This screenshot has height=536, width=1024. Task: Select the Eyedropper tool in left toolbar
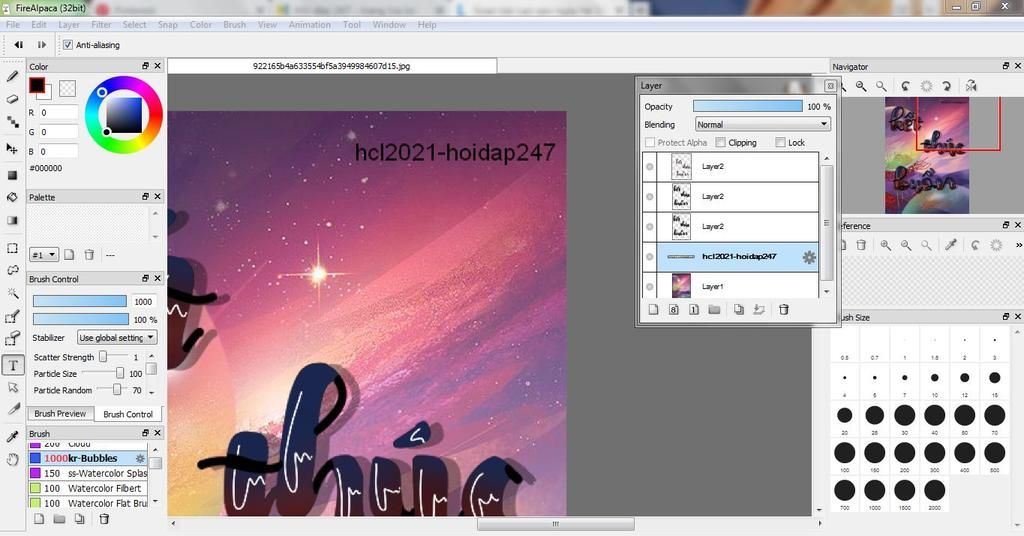pos(12,436)
